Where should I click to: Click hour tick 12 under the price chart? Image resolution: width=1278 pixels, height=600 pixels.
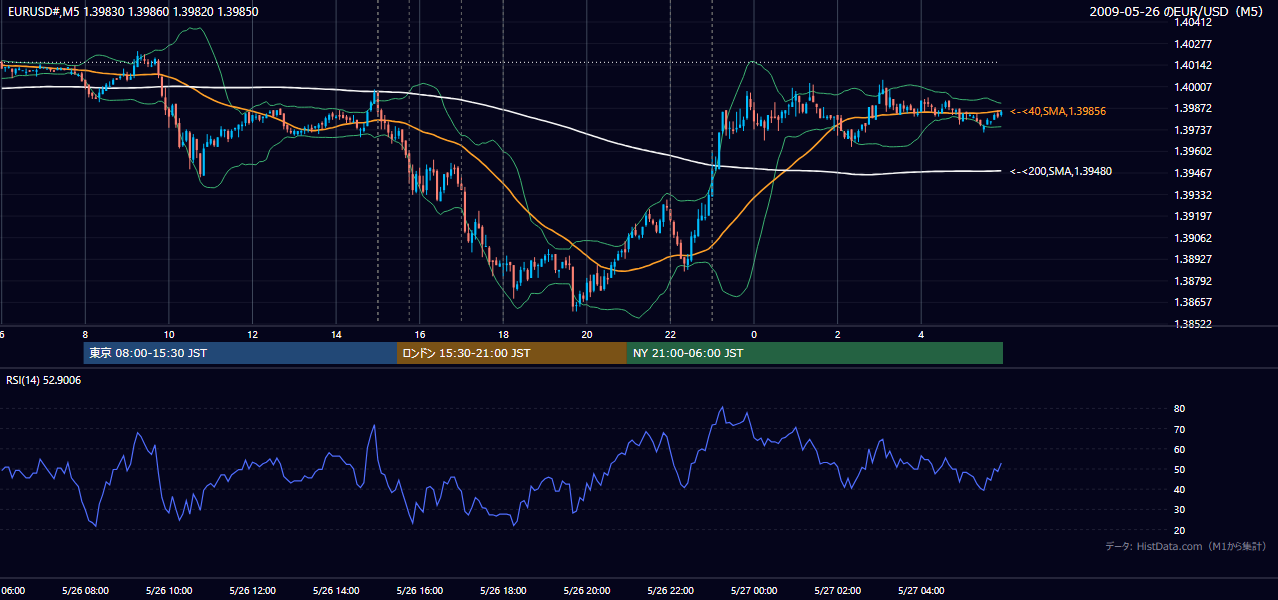(252, 335)
